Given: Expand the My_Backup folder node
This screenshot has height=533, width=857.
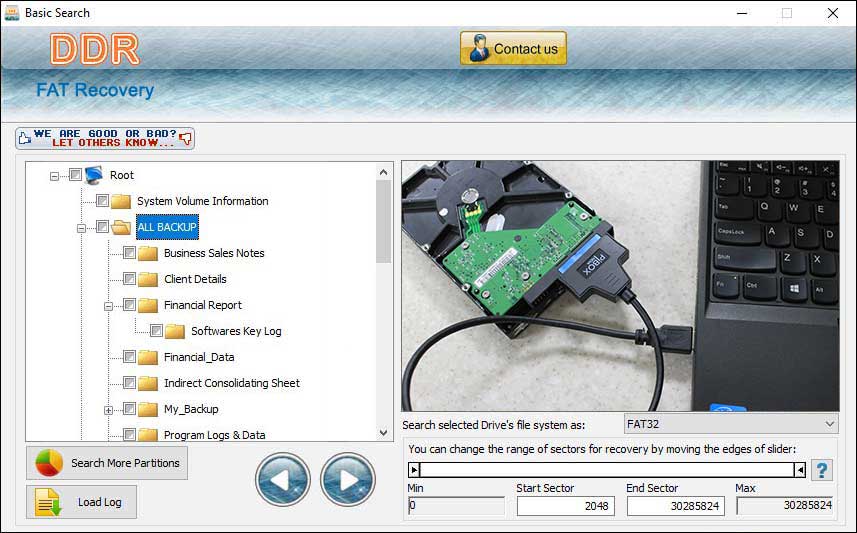Looking at the screenshot, I should [108, 411].
